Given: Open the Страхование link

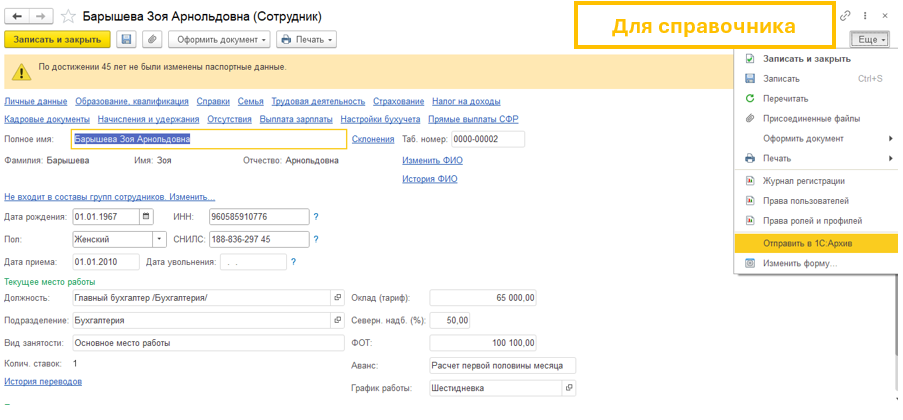Looking at the screenshot, I should click(x=399, y=101).
